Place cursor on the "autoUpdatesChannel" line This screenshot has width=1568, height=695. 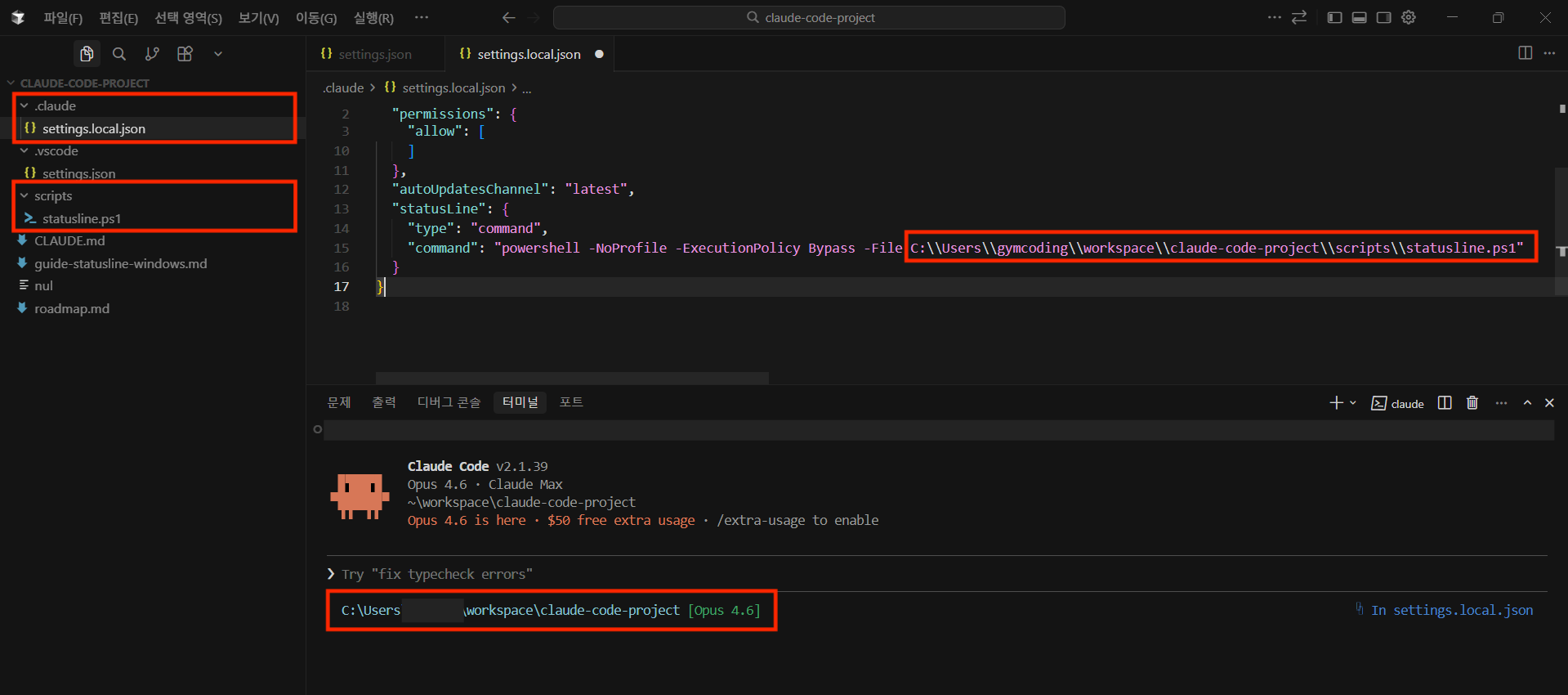[x=512, y=189]
